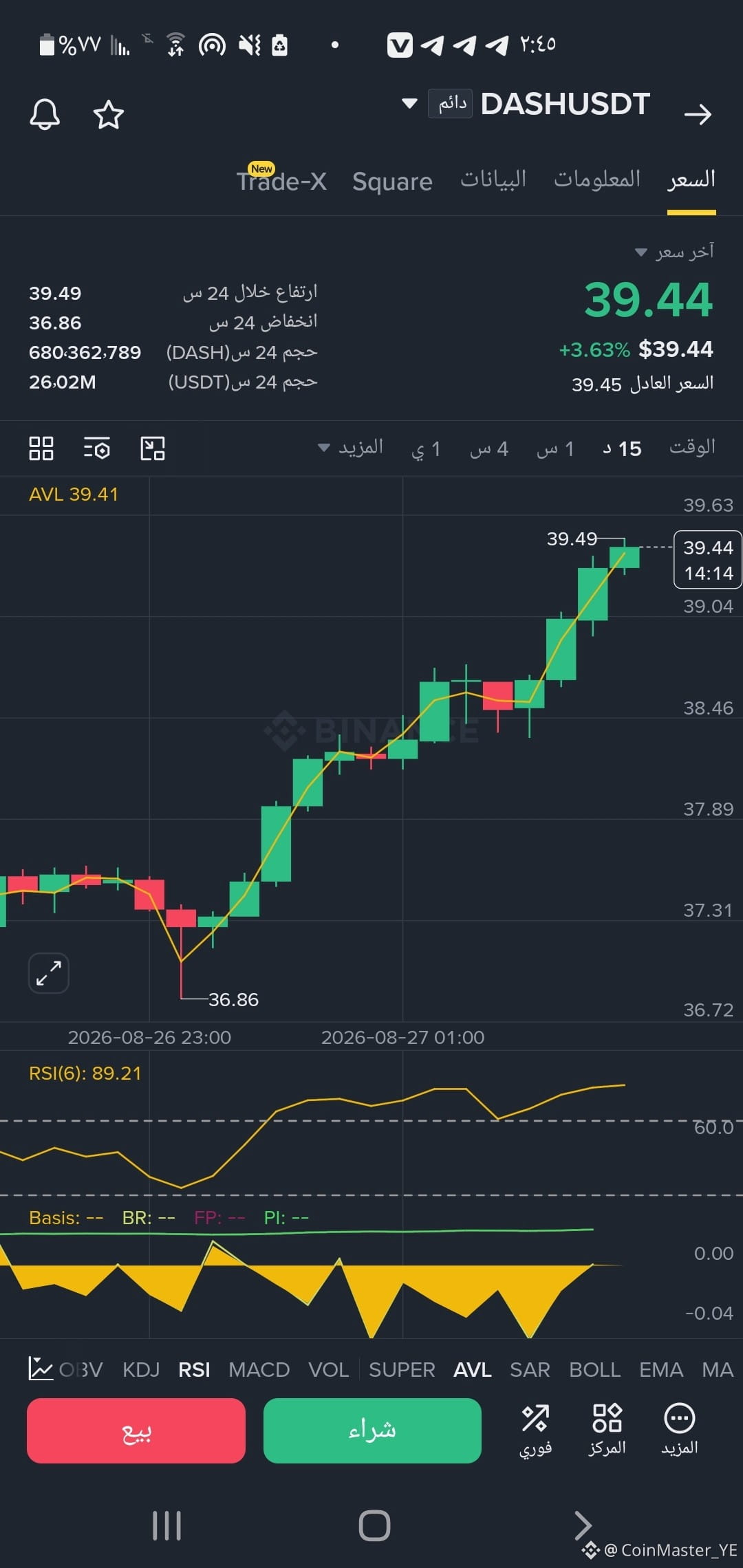Toggle the BOLL overlay indicator

click(x=595, y=1370)
